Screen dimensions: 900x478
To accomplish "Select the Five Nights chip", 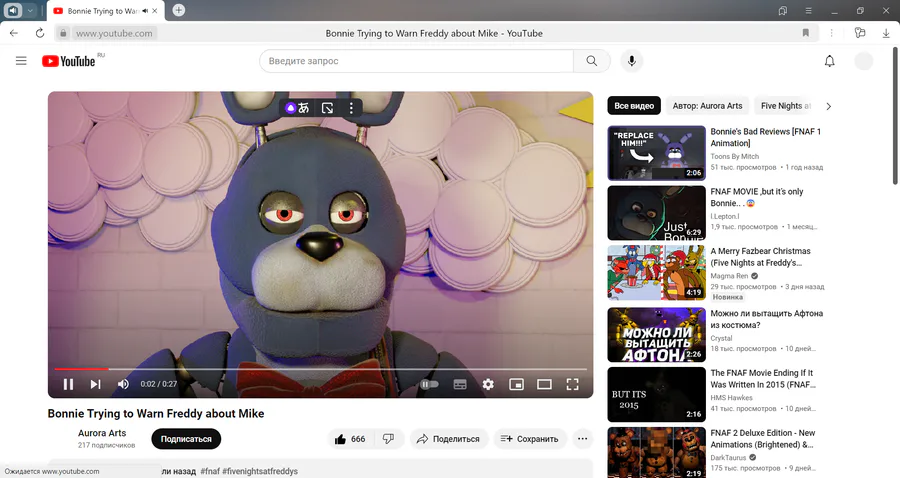I will 785,106.
